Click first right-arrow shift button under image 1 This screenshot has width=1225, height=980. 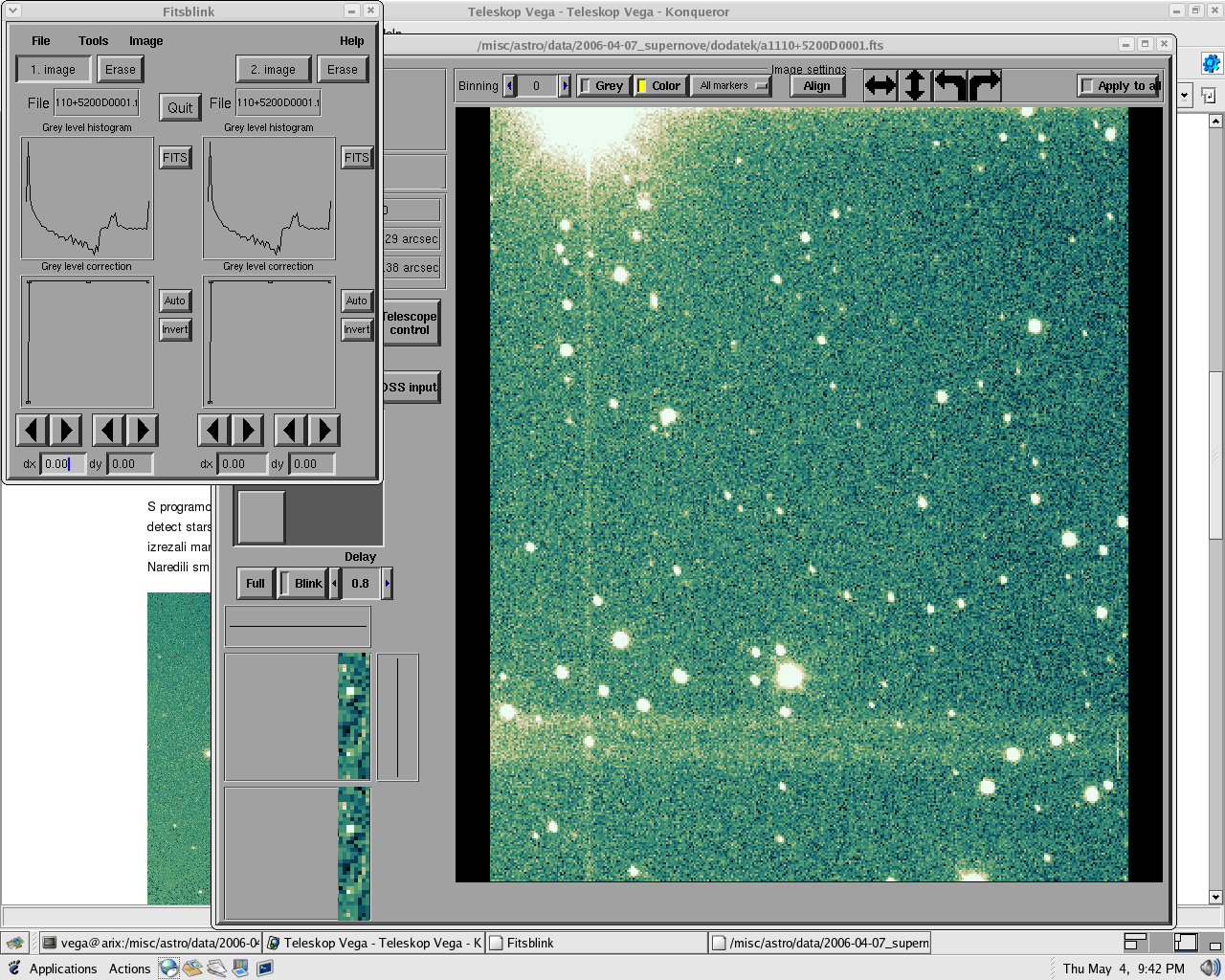pyautogui.click(x=66, y=431)
